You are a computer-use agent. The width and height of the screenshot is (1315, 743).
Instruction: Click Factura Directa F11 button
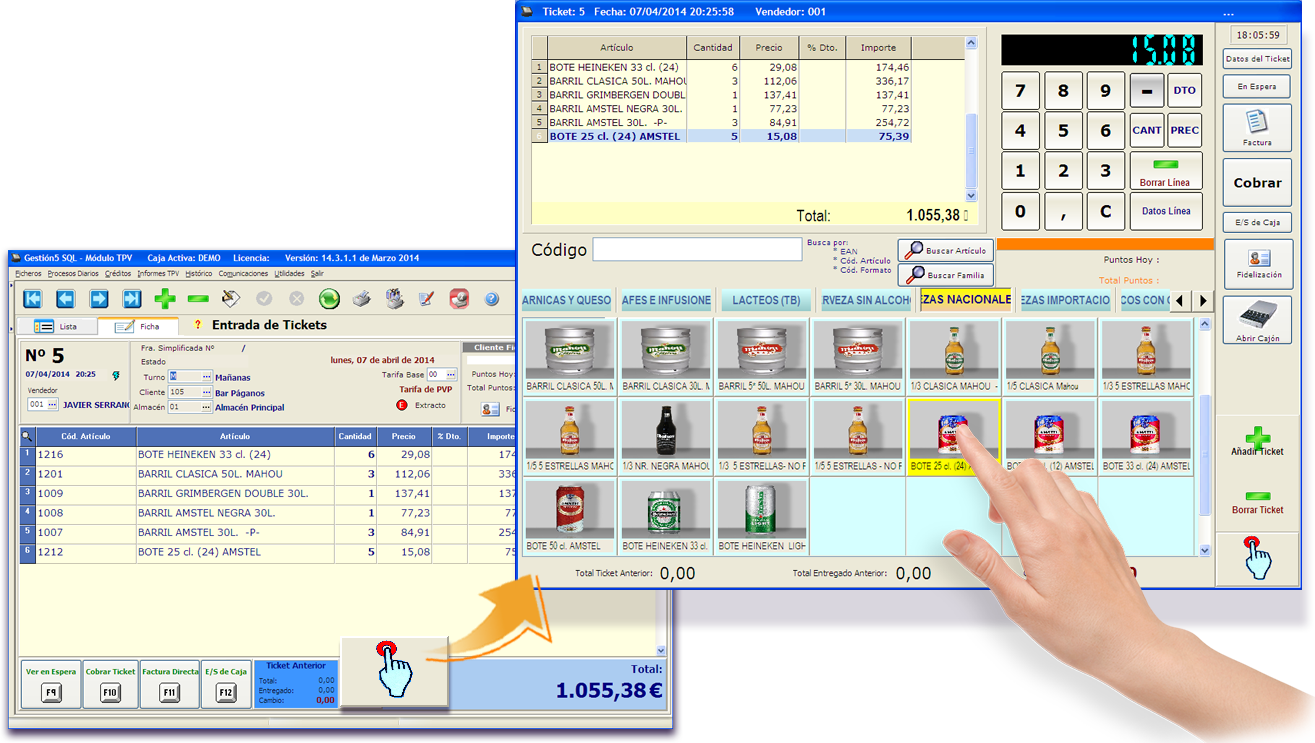click(170, 684)
